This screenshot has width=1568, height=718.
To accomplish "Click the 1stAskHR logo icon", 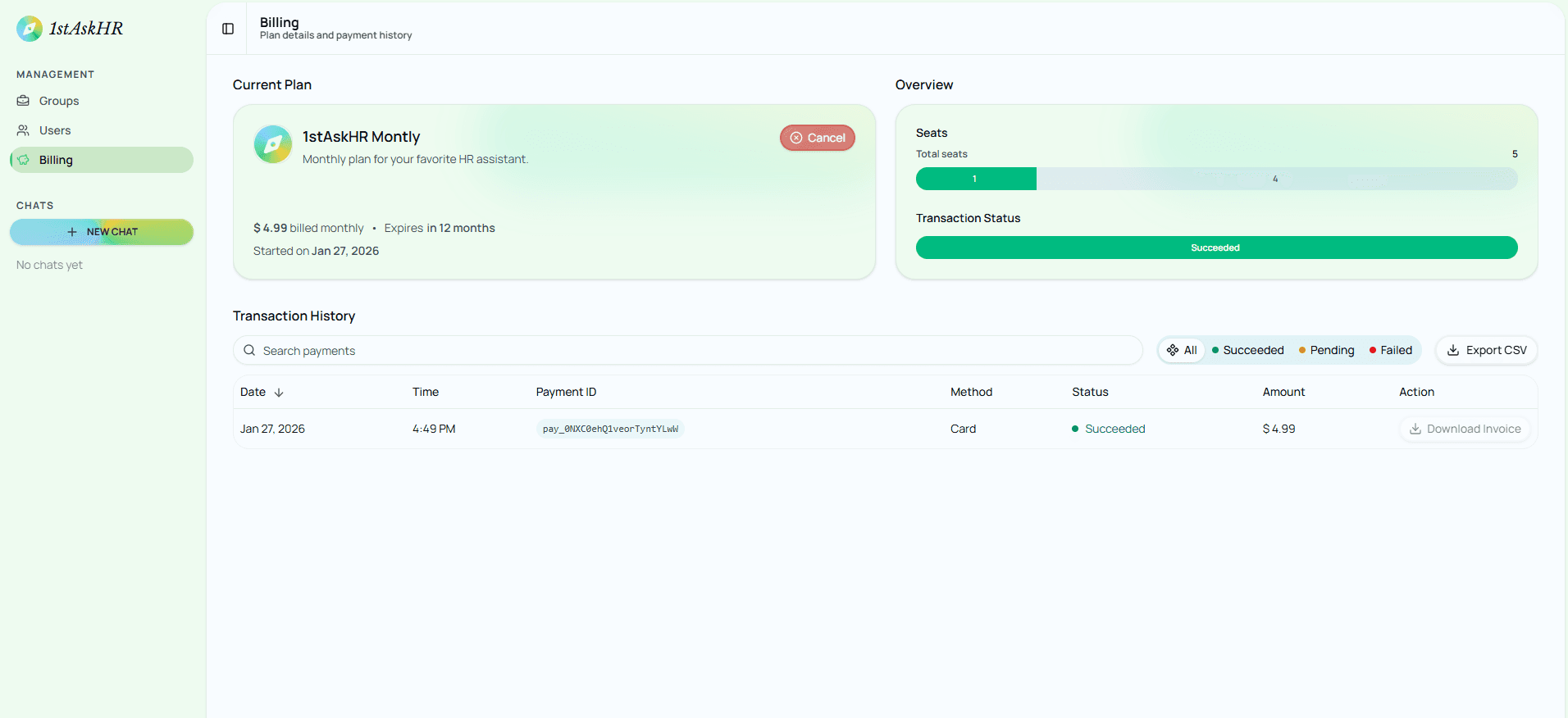I will [30, 29].
